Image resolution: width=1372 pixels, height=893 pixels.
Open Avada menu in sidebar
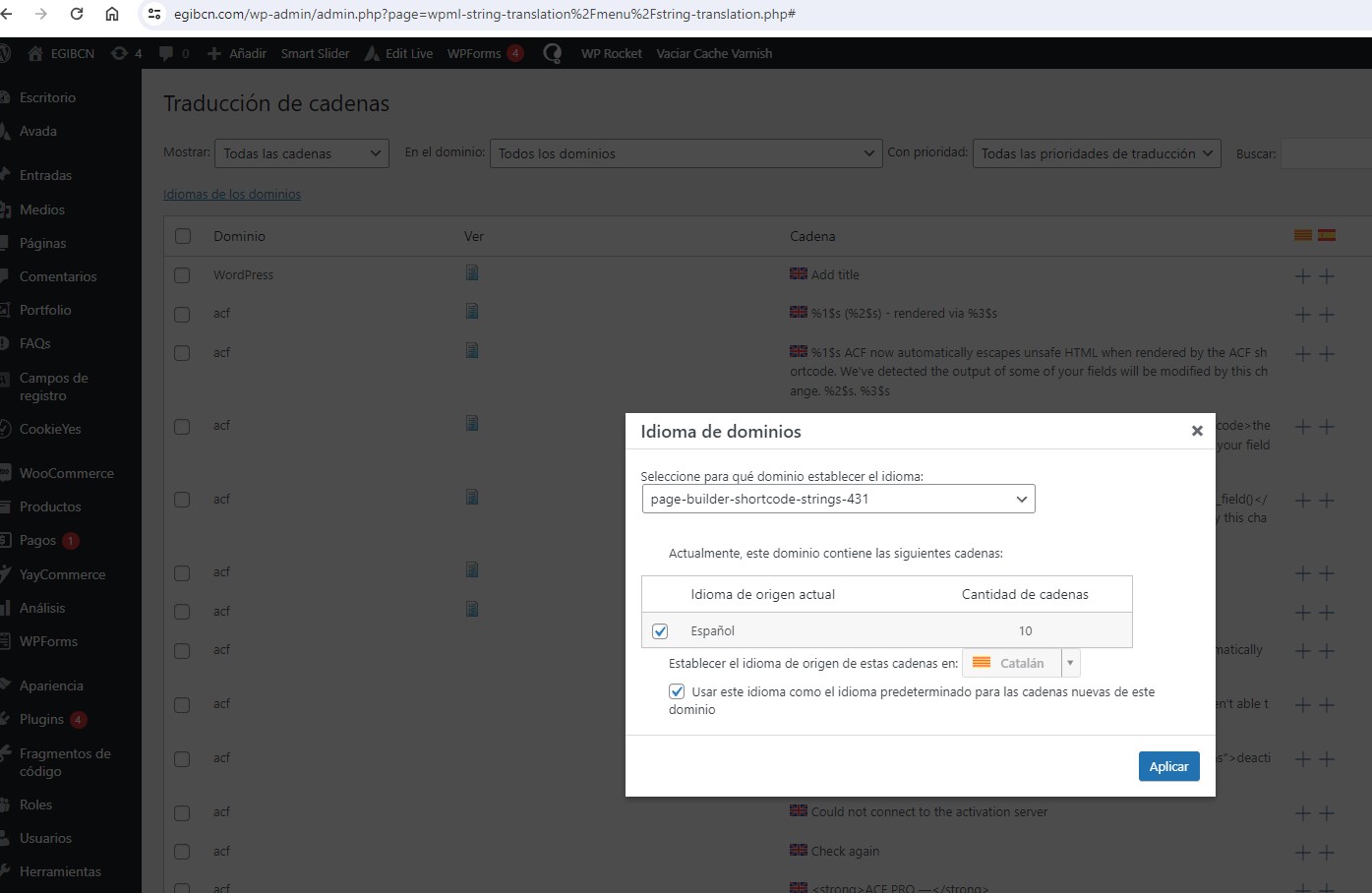point(38,131)
